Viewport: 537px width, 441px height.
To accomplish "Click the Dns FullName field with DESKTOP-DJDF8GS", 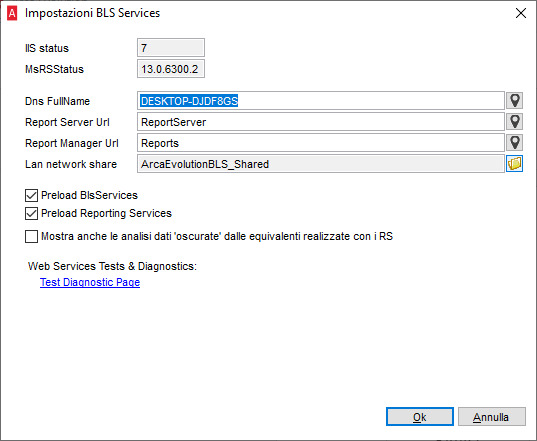I will point(321,101).
